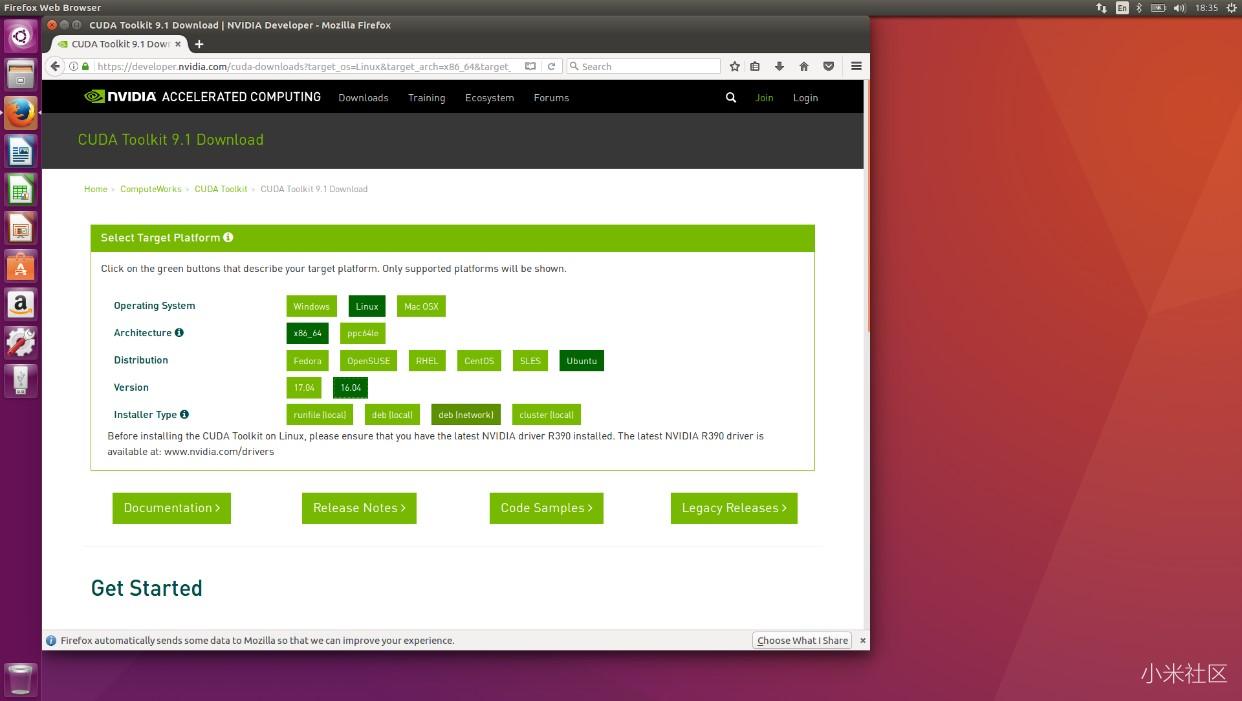The width and height of the screenshot is (1242, 701).
Task: Select RHEL distribution
Action: pos(428,361)
